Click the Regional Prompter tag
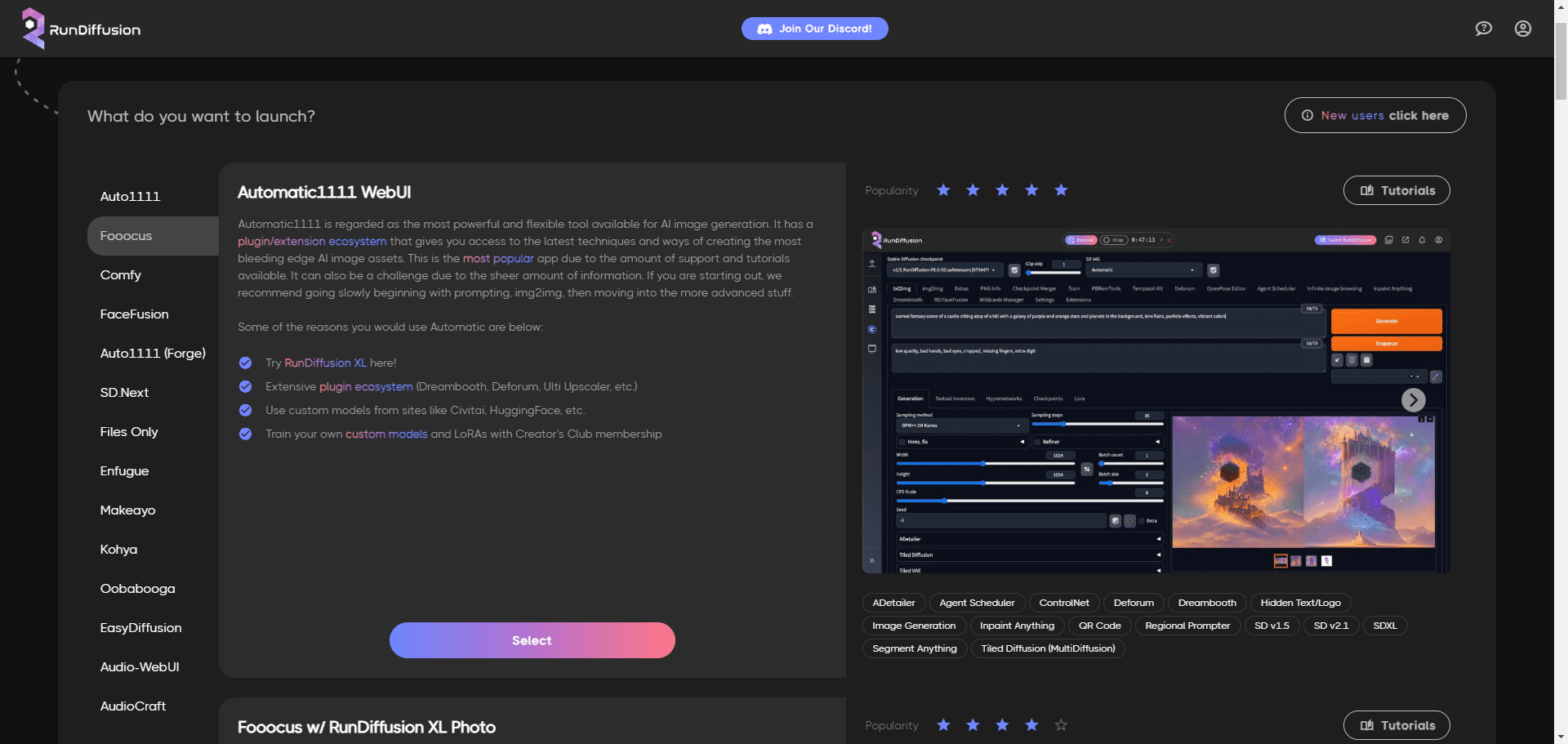Viewport: 1568px width, 744px height. coord(1187,626)
